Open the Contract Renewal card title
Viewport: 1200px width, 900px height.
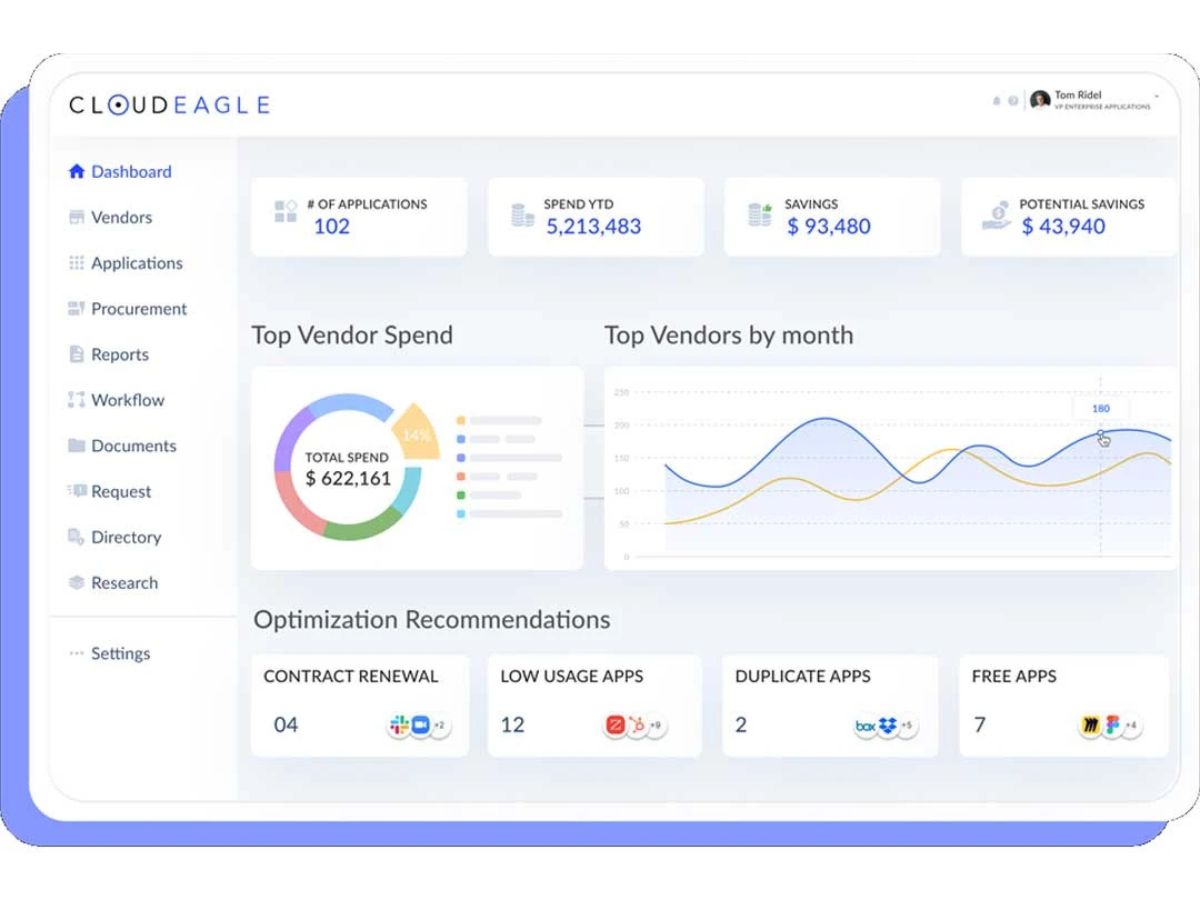(351, 677)
